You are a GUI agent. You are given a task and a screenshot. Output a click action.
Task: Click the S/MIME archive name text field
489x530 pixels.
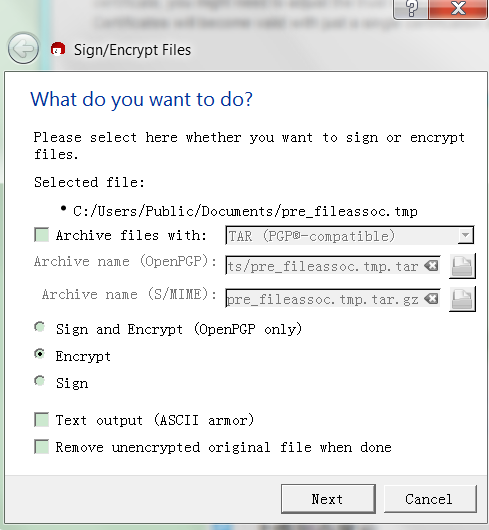coord(333,299)
